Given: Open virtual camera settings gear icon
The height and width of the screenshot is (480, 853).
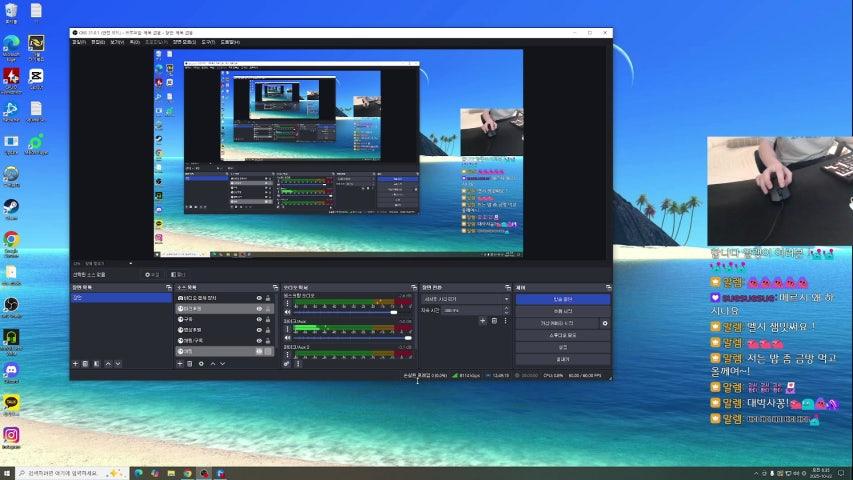Looking at the screenshot, I should point(604,324).
